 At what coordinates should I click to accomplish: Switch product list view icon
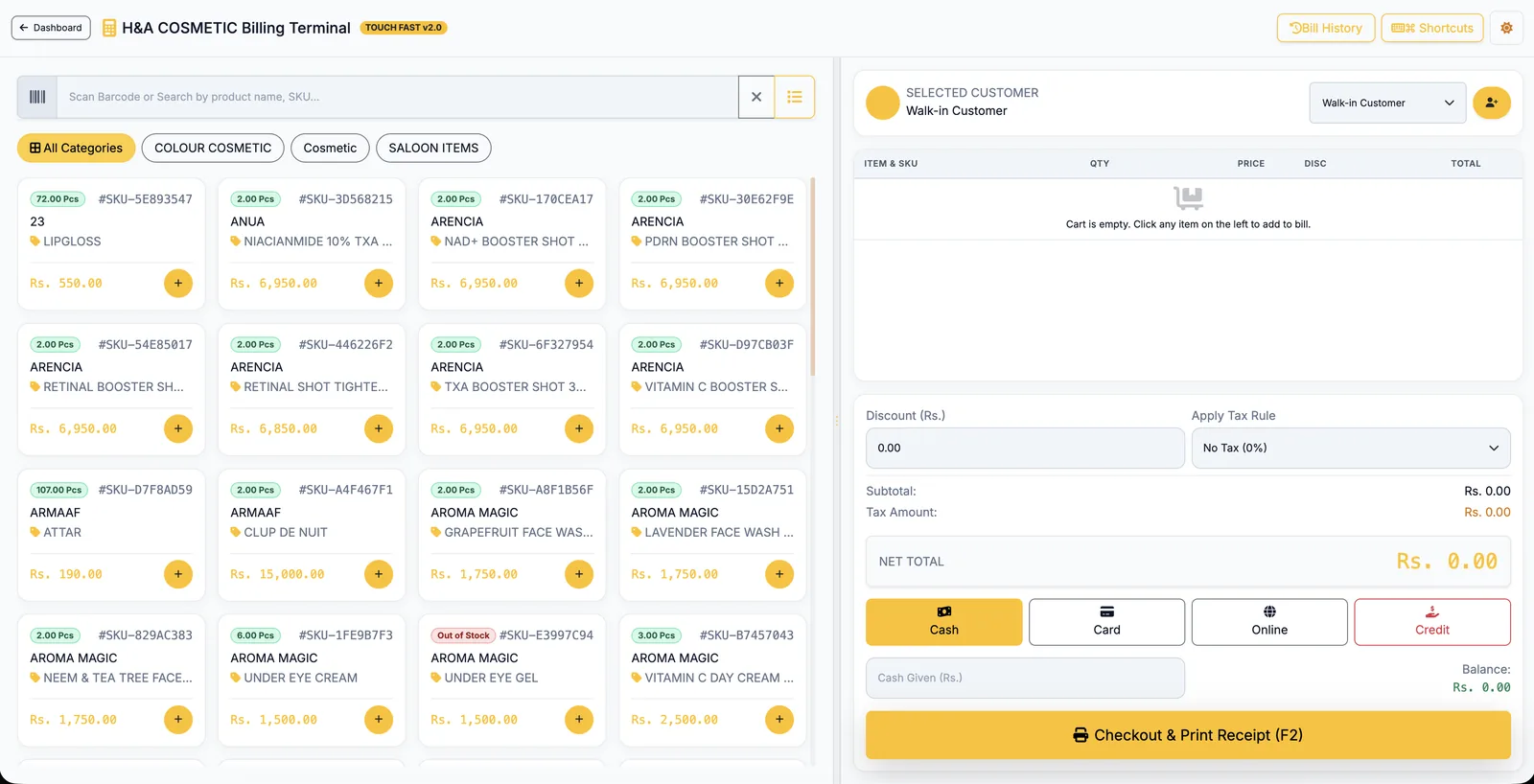795,97
